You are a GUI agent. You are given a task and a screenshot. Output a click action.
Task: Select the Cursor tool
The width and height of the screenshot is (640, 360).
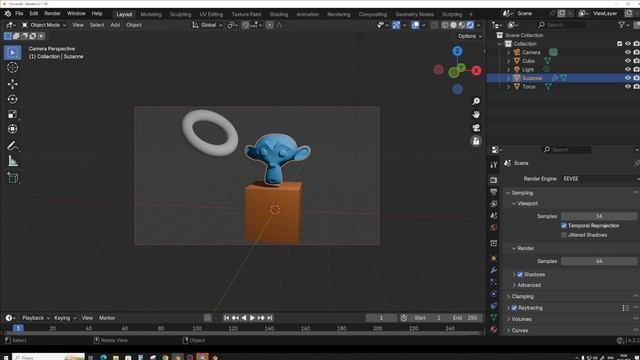point(12,68)
